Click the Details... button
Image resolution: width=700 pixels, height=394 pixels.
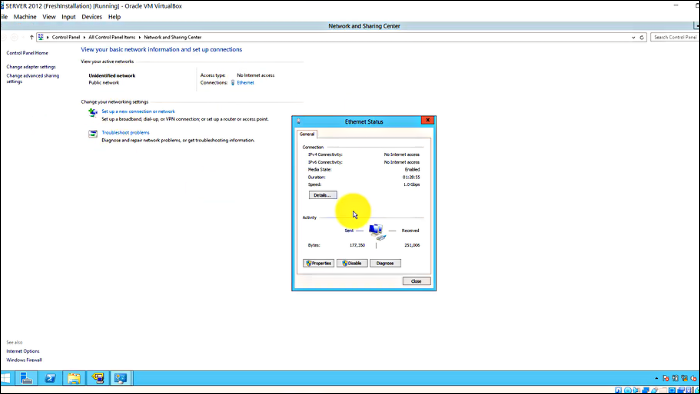[322, 195]
